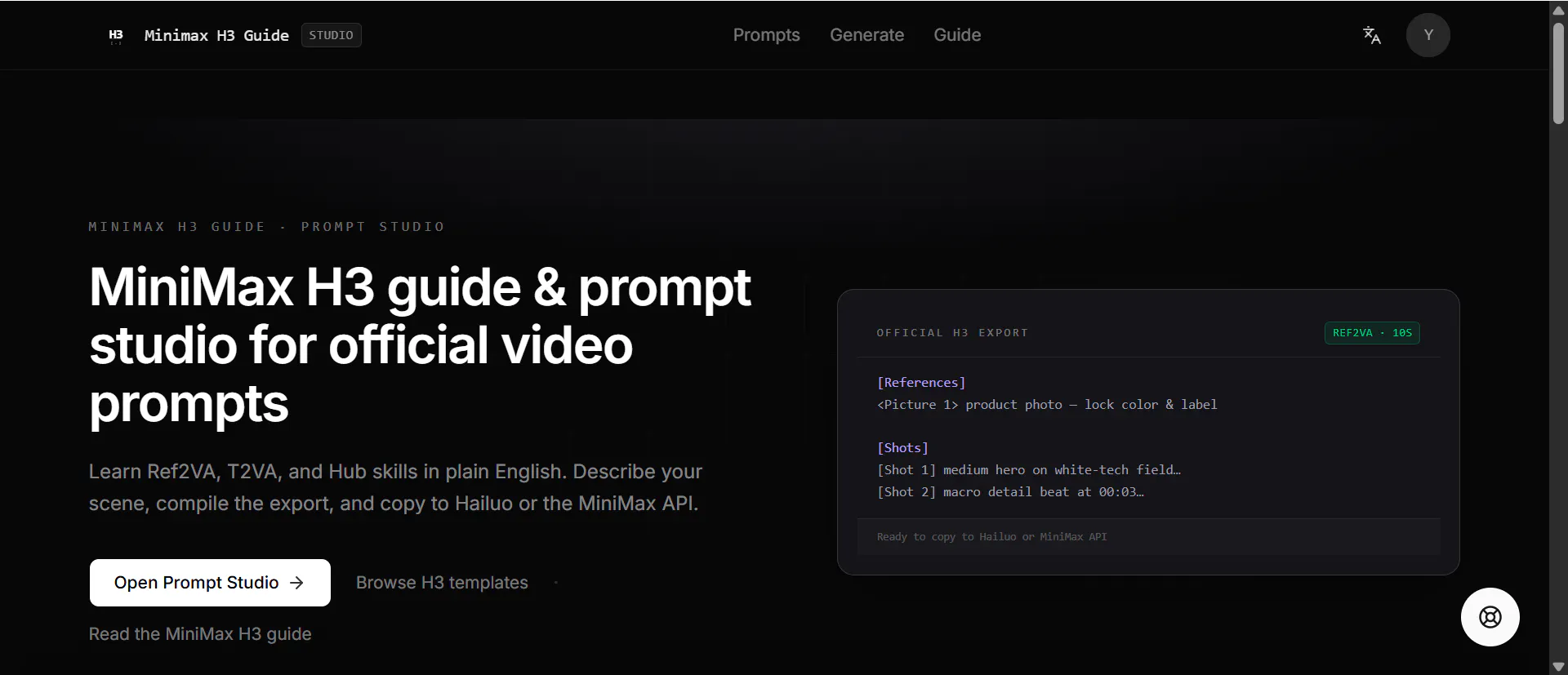
Task: Click the Open Prompt Studio button
Action: [210, 583]
